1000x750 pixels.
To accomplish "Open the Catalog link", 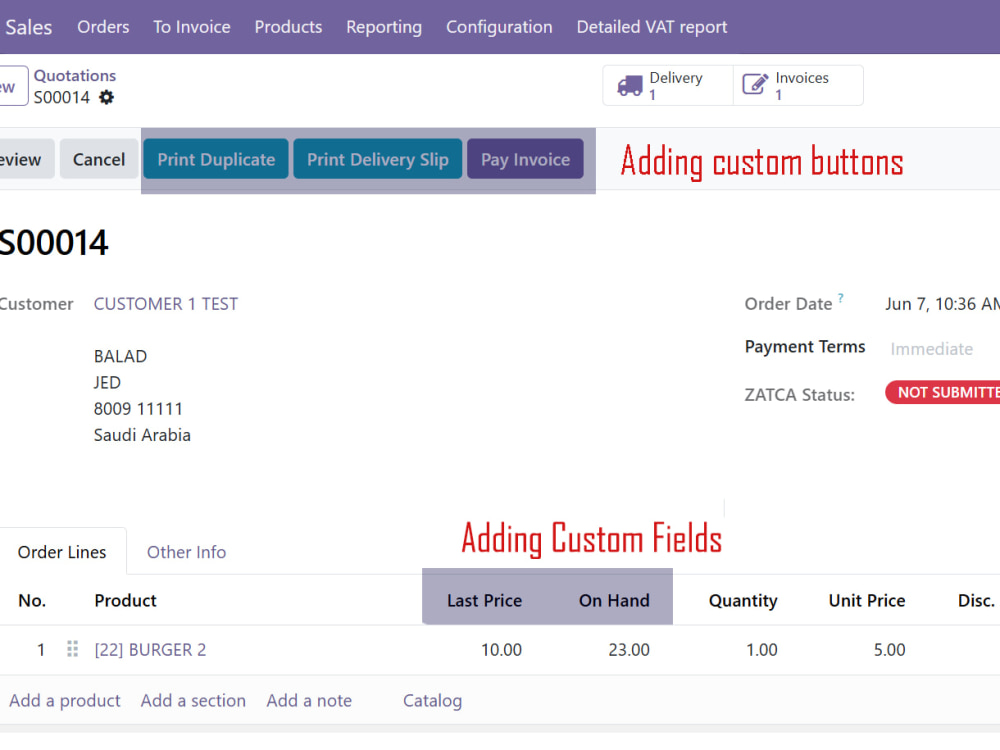I will coord(432,701).
